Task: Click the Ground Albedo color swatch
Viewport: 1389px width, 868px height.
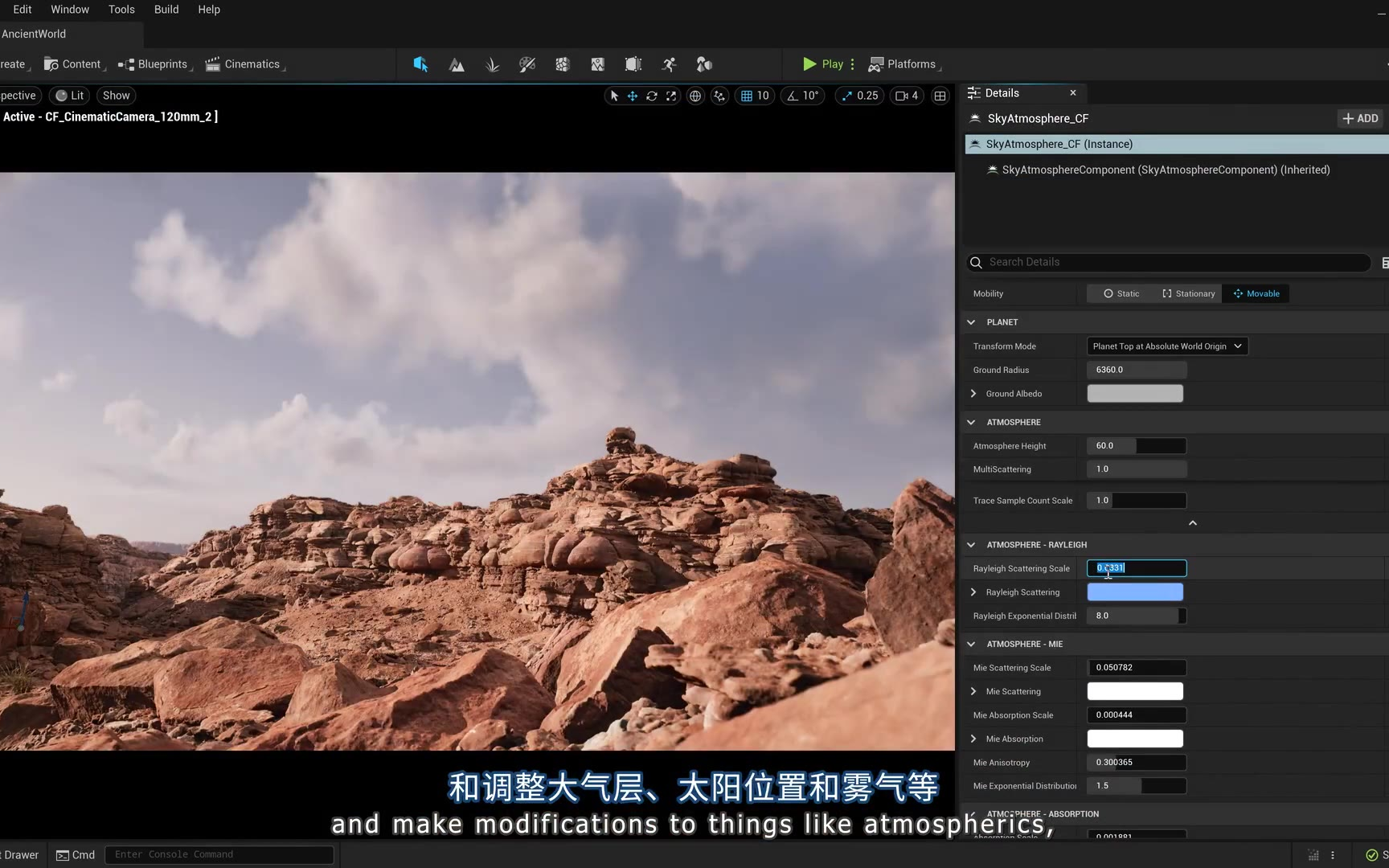Action: pyautogui.click(x=1135, y=394)
